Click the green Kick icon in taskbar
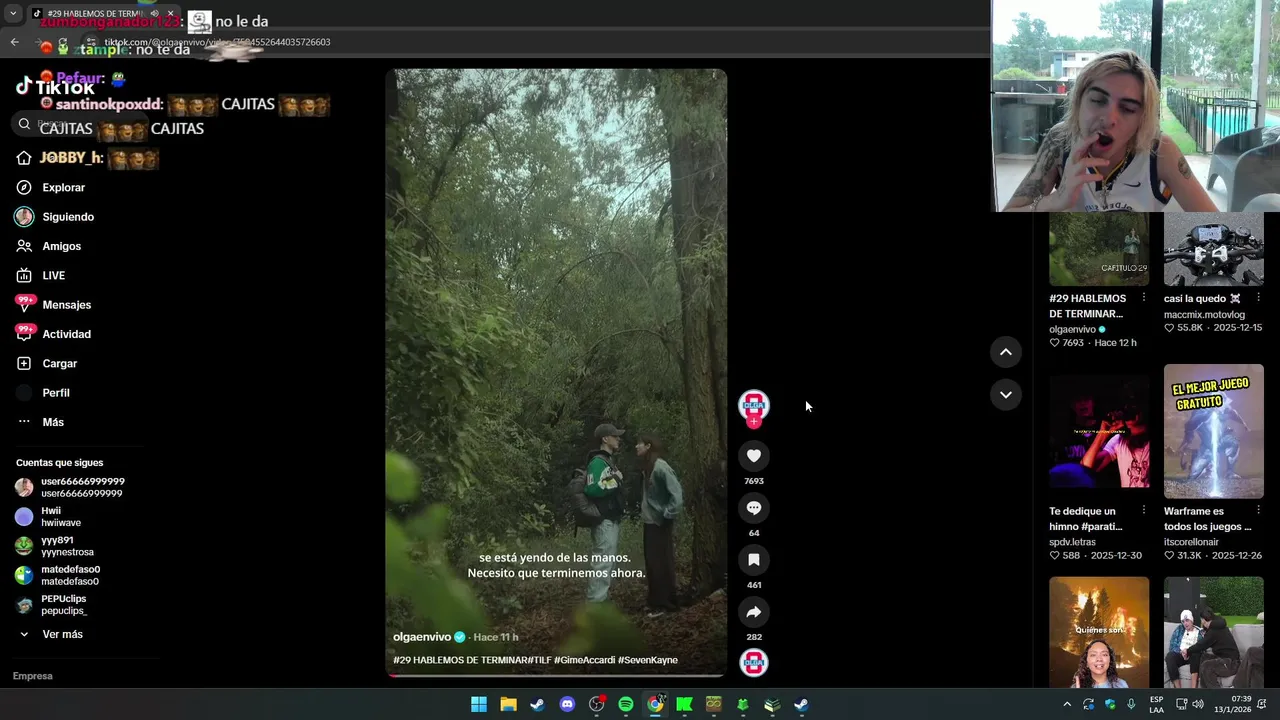Screen dimensions: 1280x720 pyautogui.click(x=684, y=704)
